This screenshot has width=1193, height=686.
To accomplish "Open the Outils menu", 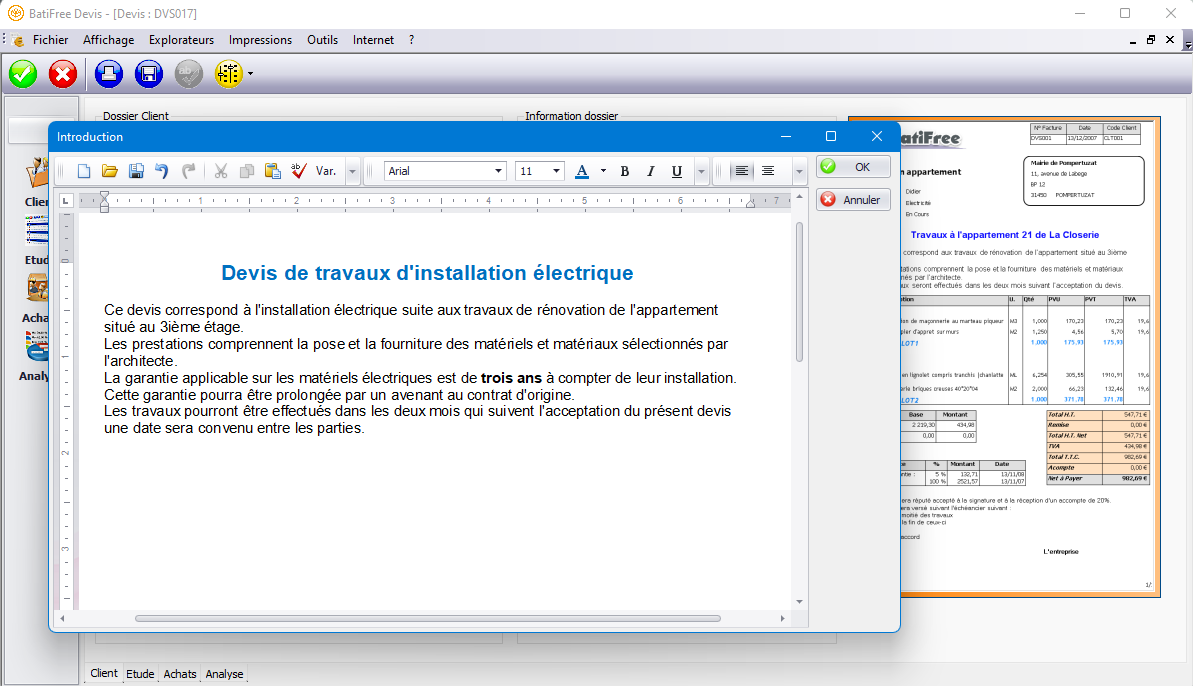I will [x=323, y=40].
